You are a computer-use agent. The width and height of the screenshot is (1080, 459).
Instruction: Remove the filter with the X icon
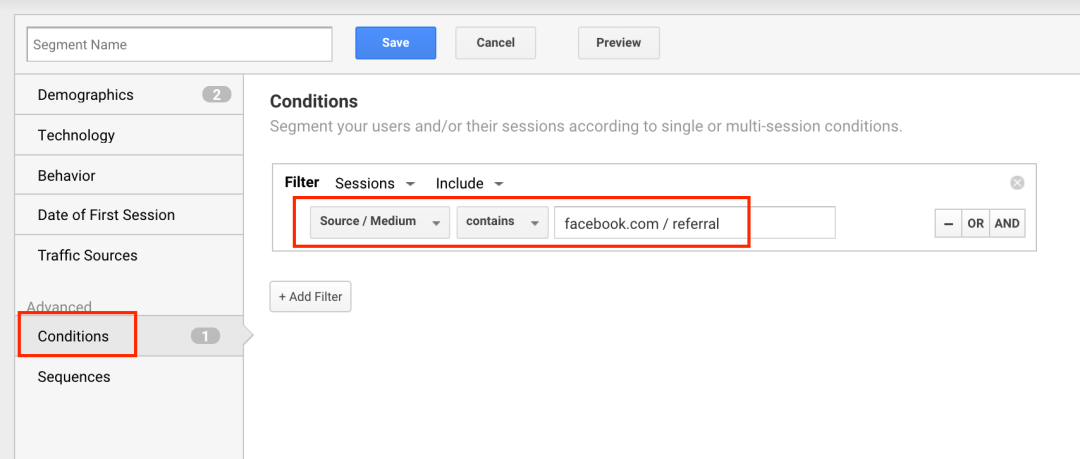pos(1017,183)
